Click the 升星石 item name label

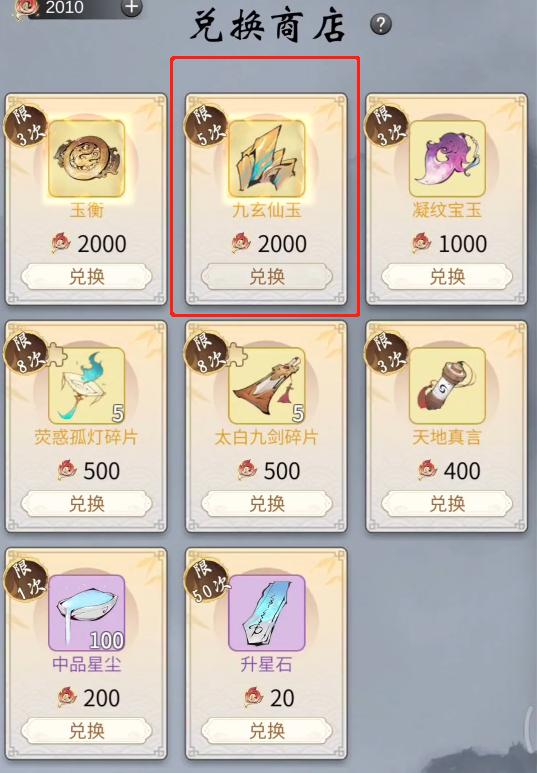tap(266, 664)
